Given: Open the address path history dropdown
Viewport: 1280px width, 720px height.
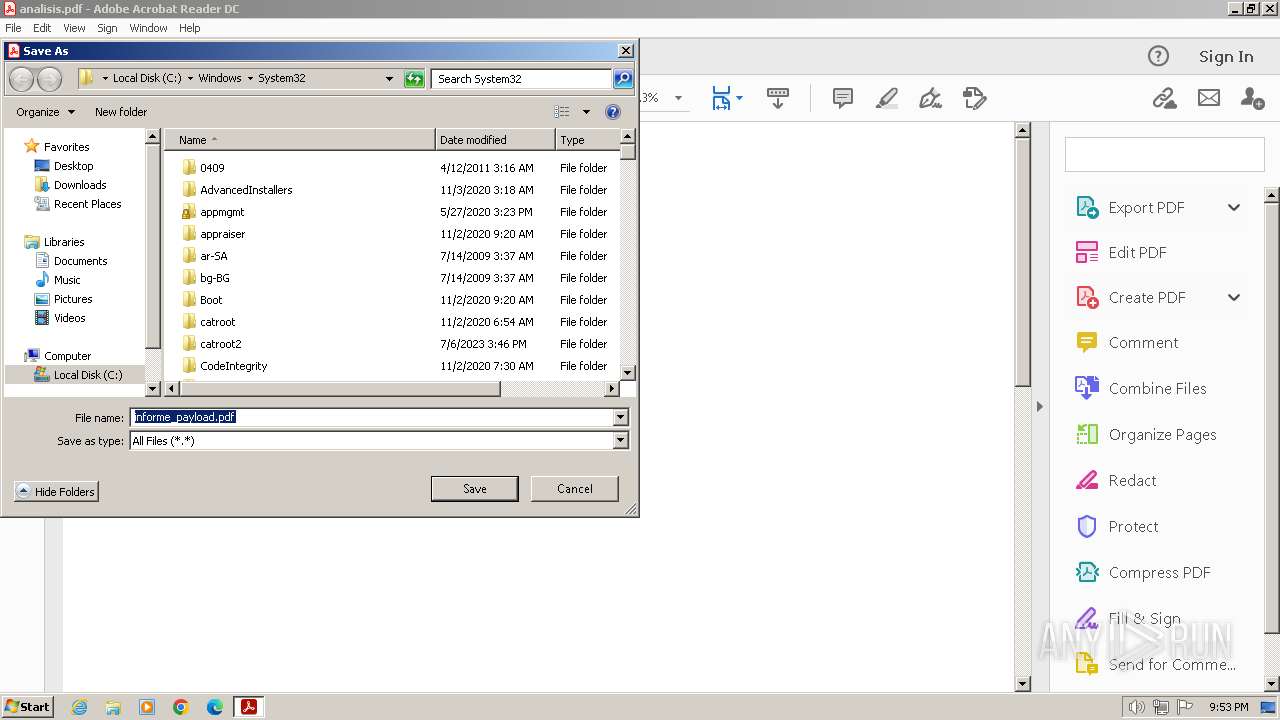Looking at the screenshot, I should pyautogui.click(x=389, y=78).
